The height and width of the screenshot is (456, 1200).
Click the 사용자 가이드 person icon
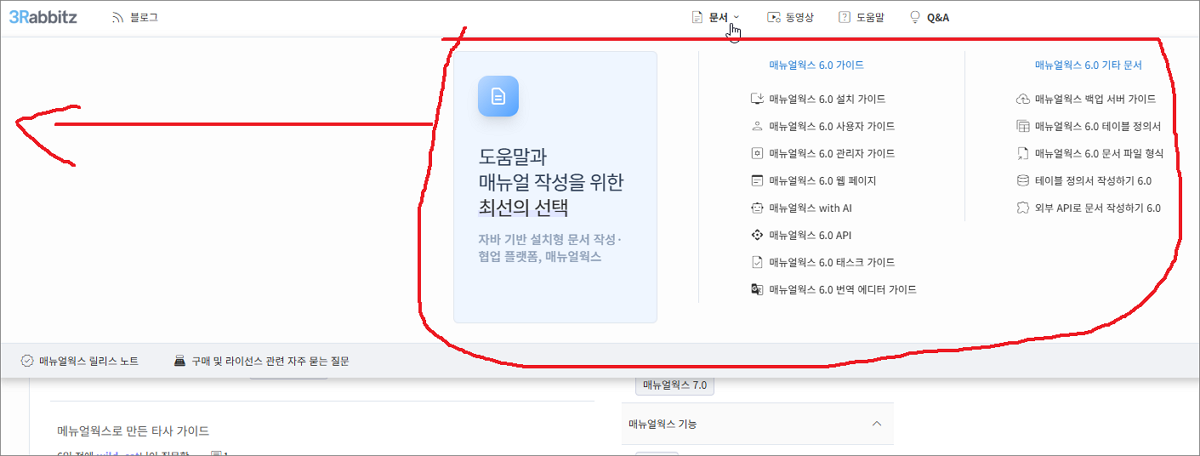coord(757,127)
